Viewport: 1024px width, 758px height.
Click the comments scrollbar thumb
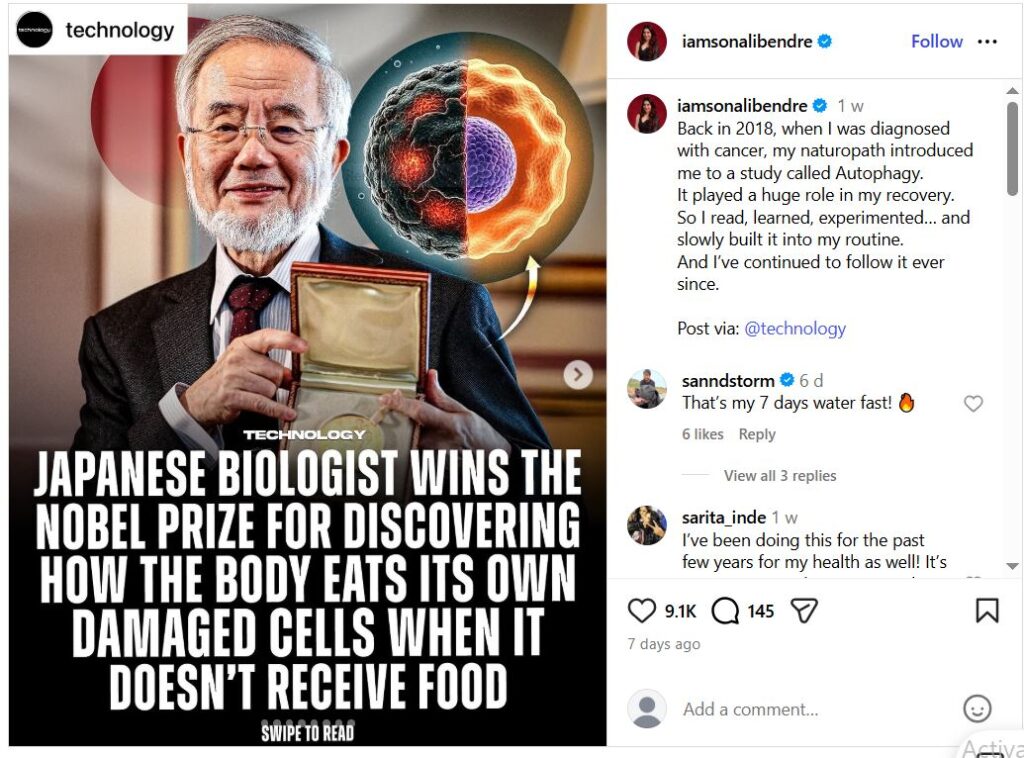(1012, 148)
